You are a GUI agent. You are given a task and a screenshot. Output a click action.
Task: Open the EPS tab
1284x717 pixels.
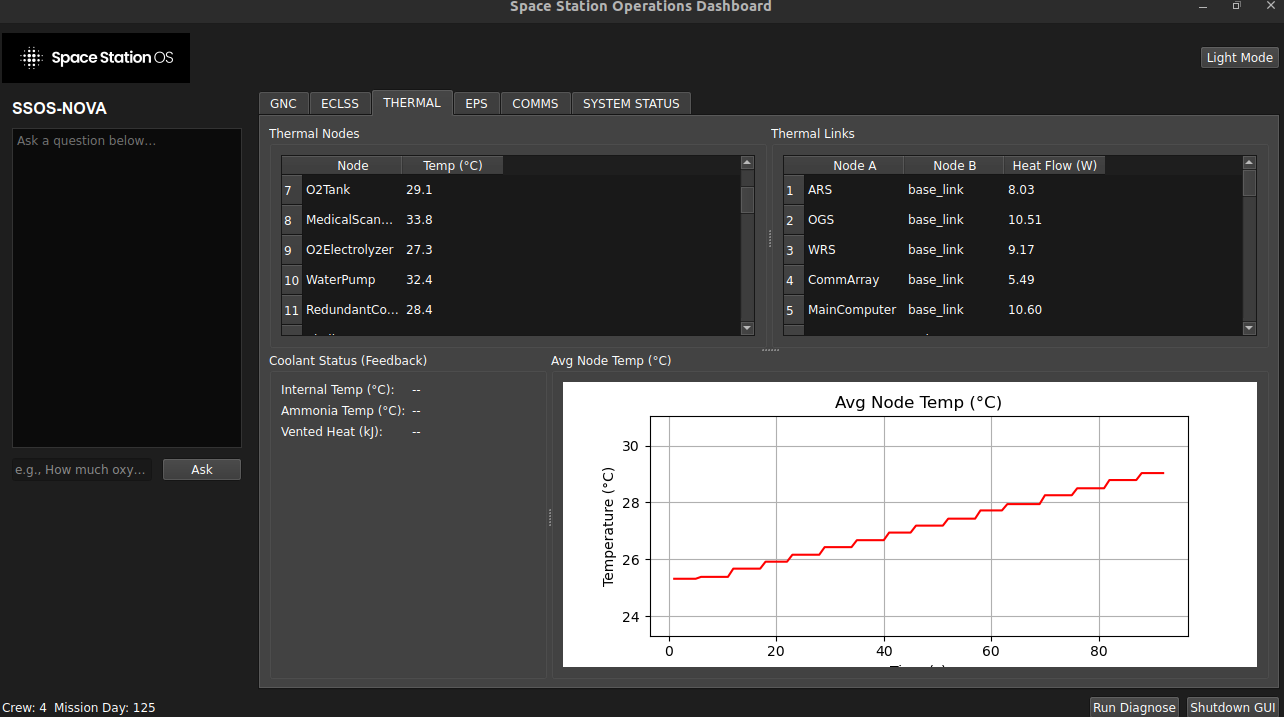[x=476, y=102]
